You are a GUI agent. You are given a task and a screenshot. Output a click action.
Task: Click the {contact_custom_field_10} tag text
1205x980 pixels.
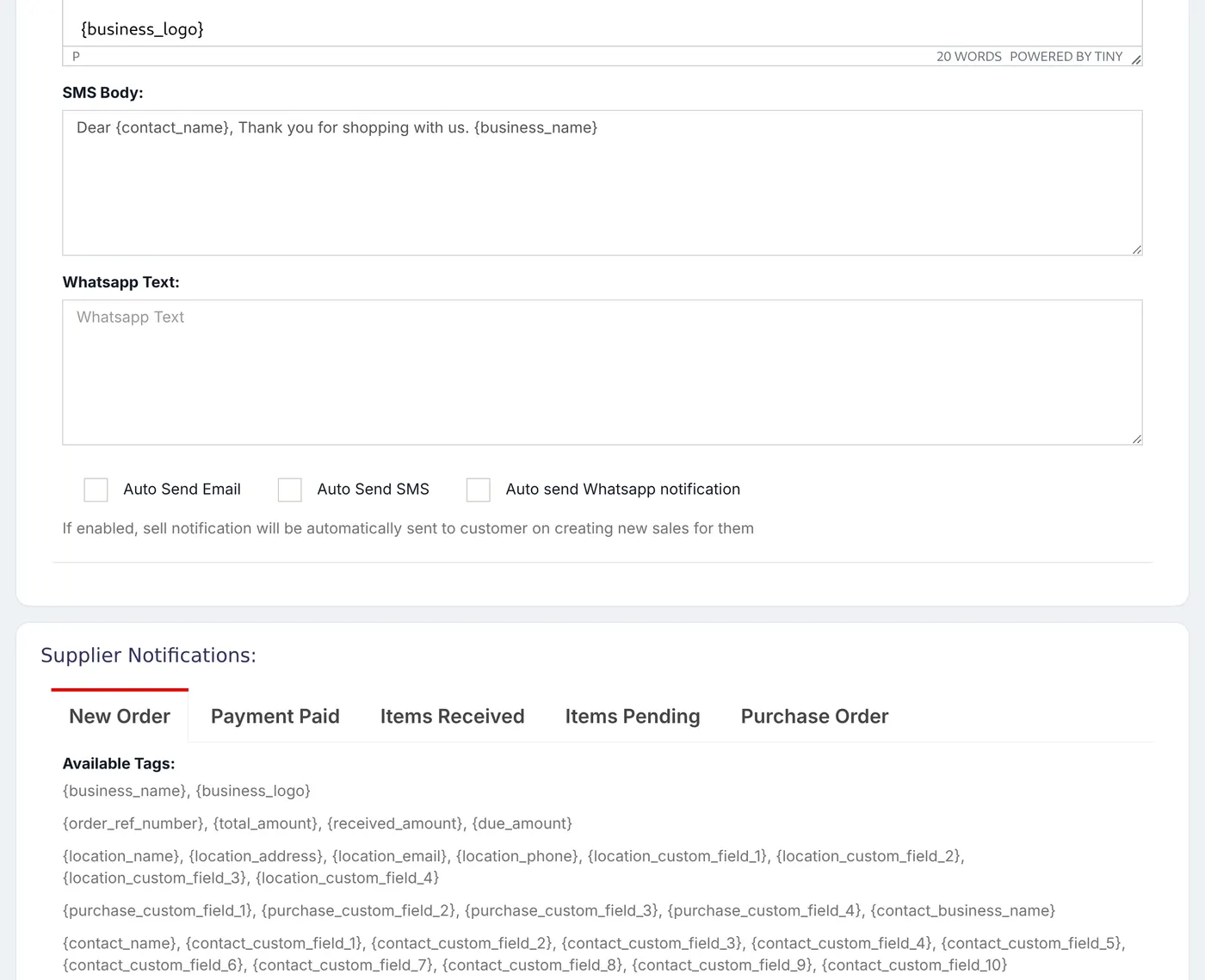915,965
